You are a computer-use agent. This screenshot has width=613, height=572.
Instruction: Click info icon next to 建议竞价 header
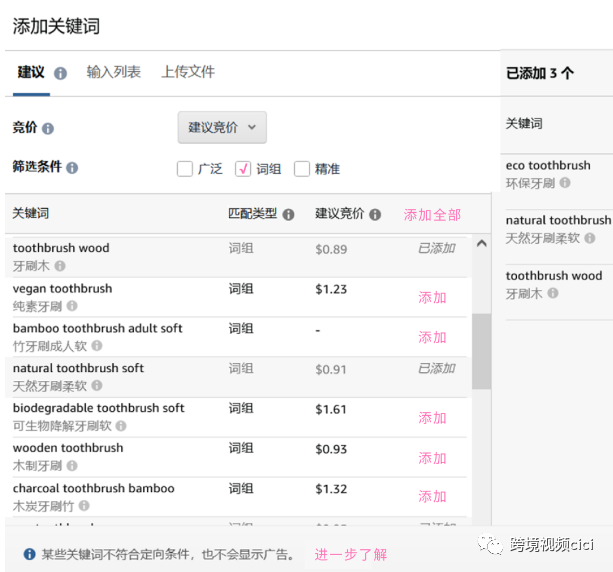375,214
